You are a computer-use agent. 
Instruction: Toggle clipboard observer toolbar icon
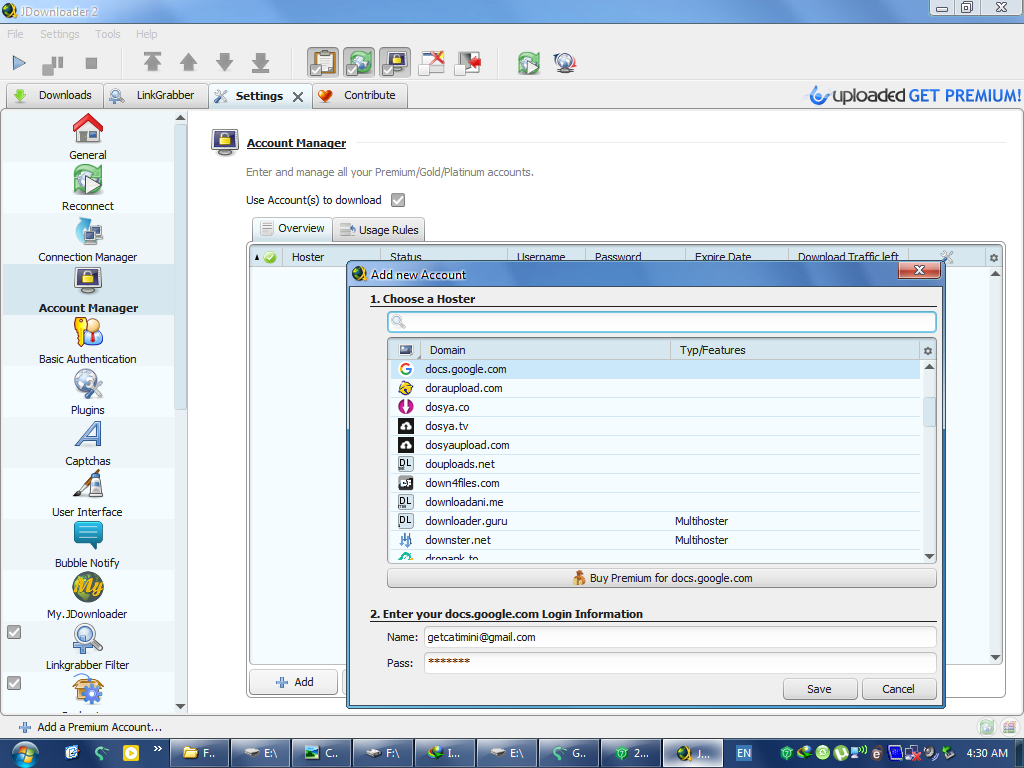click(x=323, y=62)
